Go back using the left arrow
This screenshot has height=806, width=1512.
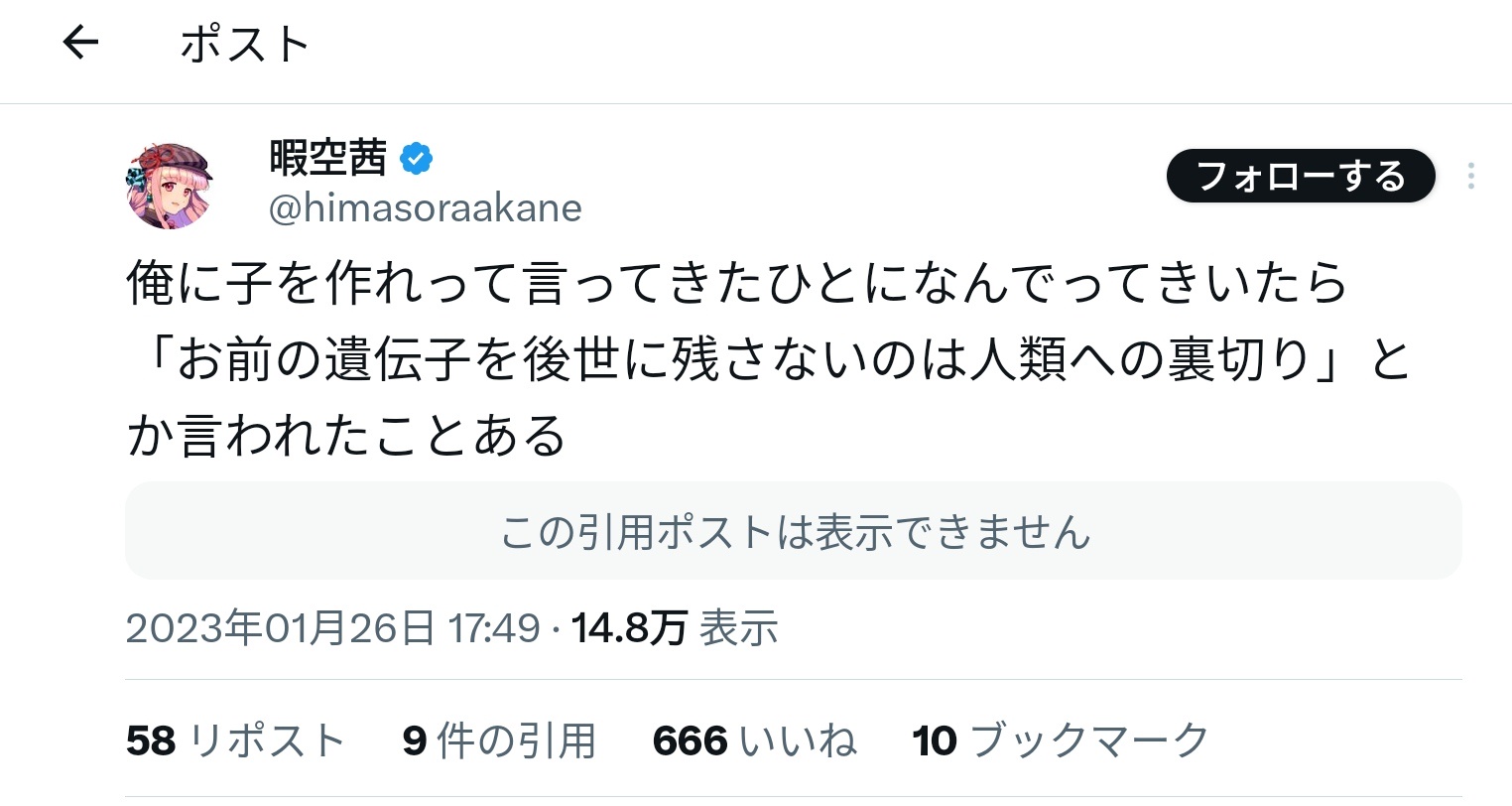click(80, 43)
